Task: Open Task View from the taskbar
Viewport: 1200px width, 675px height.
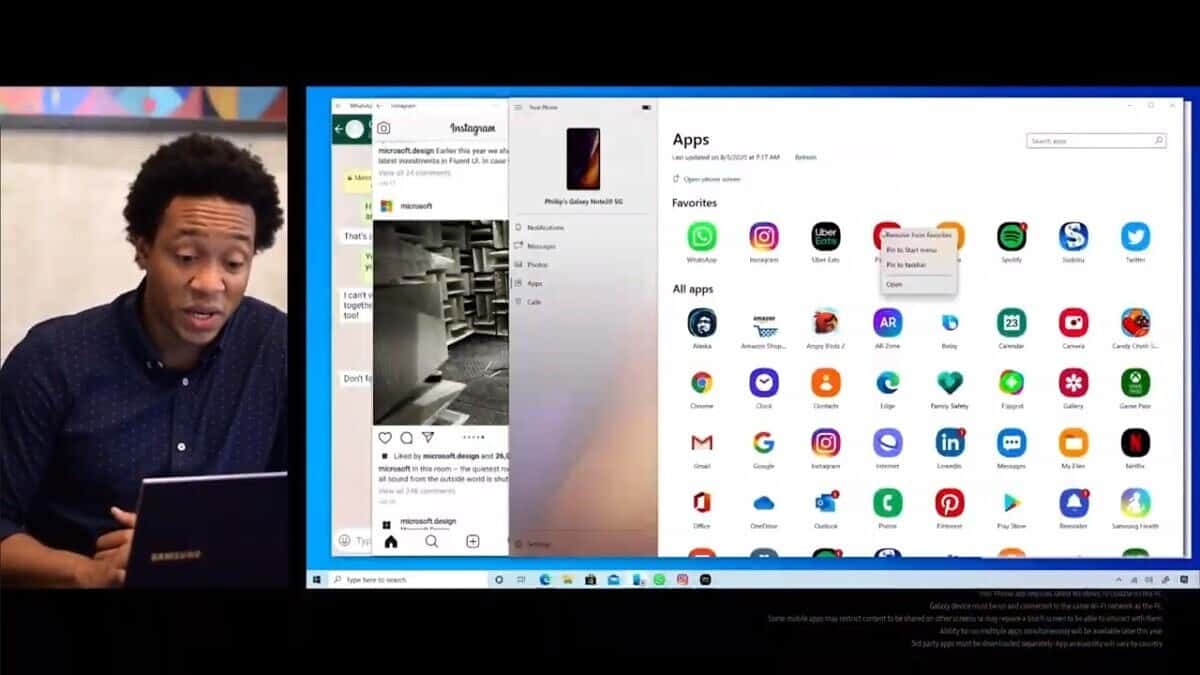Action: coord(519,578)
